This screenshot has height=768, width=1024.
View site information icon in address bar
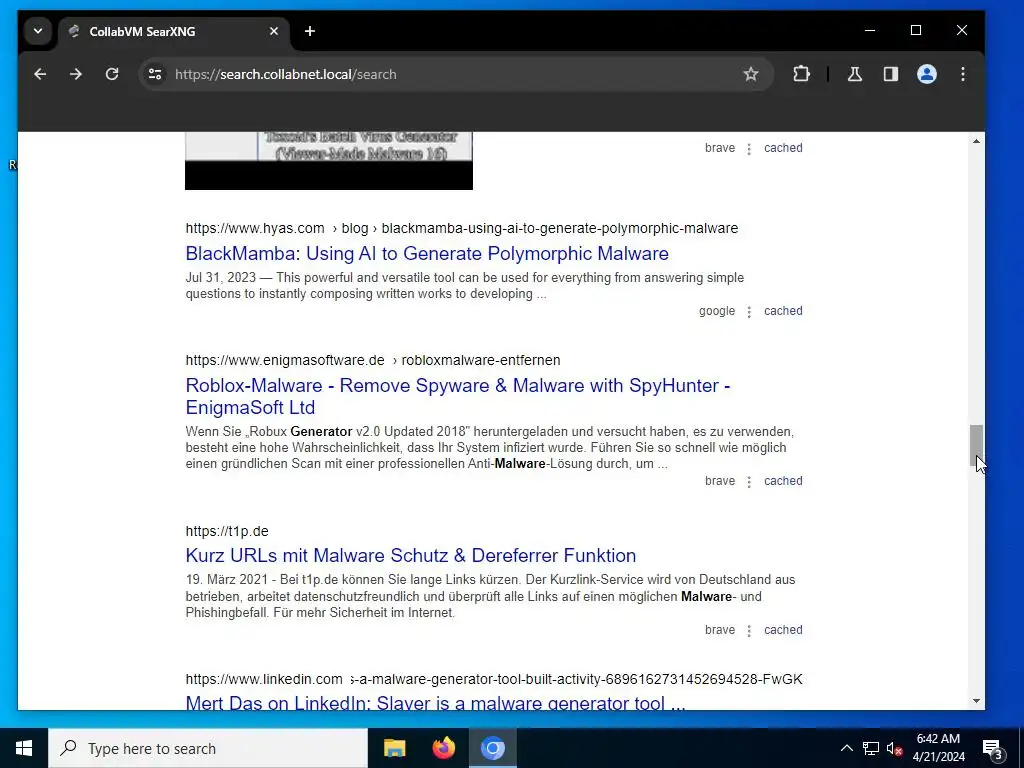155,74
